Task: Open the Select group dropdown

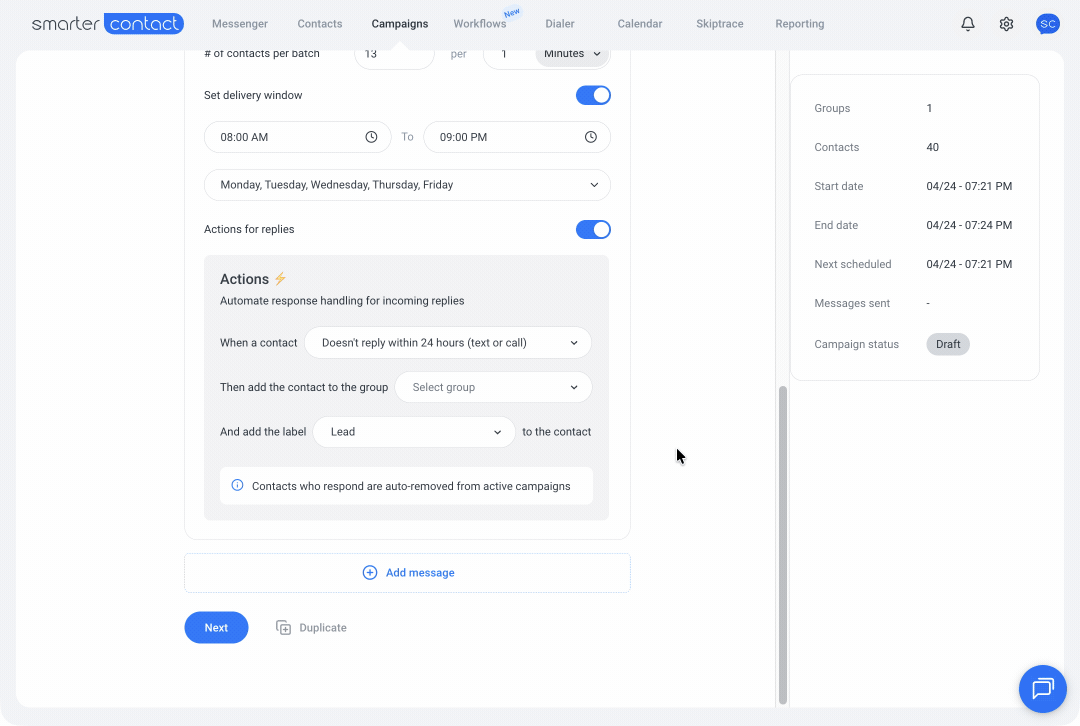Action: point(493,387)
